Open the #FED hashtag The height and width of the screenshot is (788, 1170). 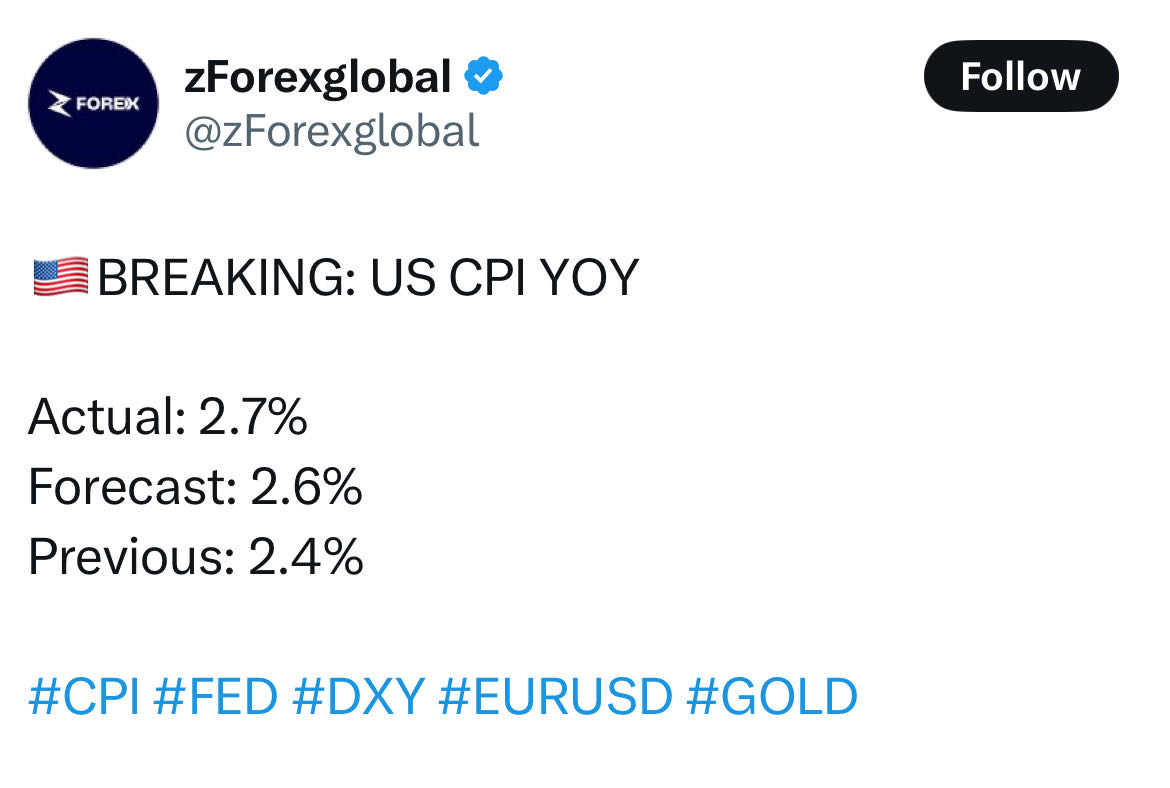(x=216, y=696)
